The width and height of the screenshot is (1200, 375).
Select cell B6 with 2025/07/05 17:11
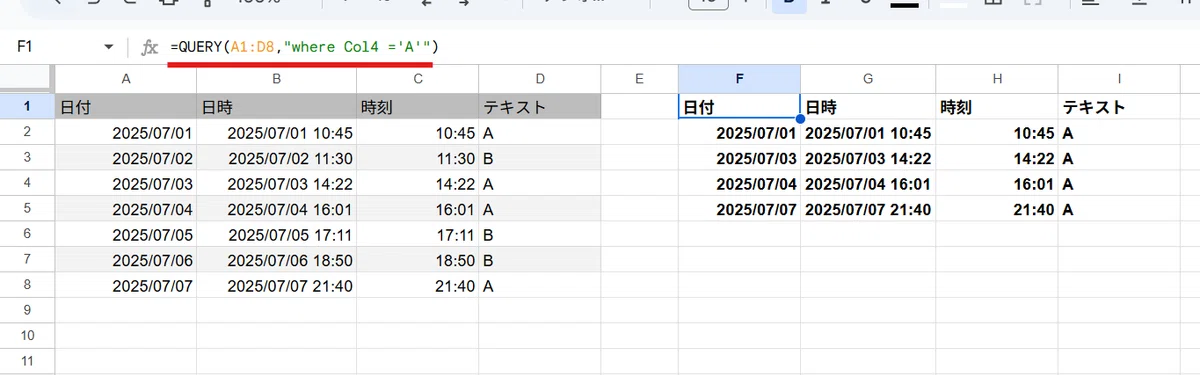276,235
